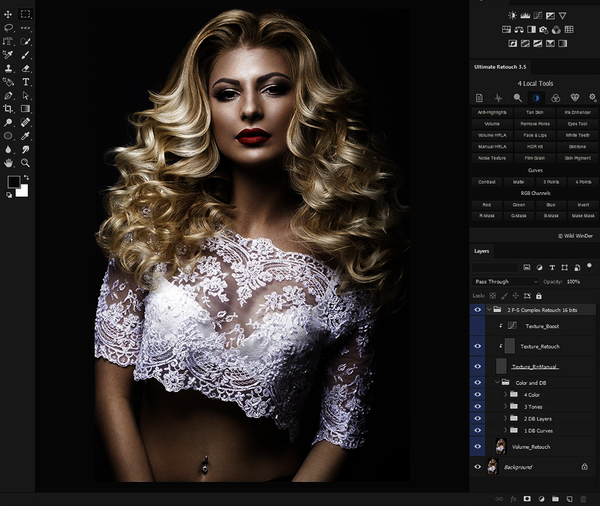Click the Opacity 100% value field

[x=574, y=282]
